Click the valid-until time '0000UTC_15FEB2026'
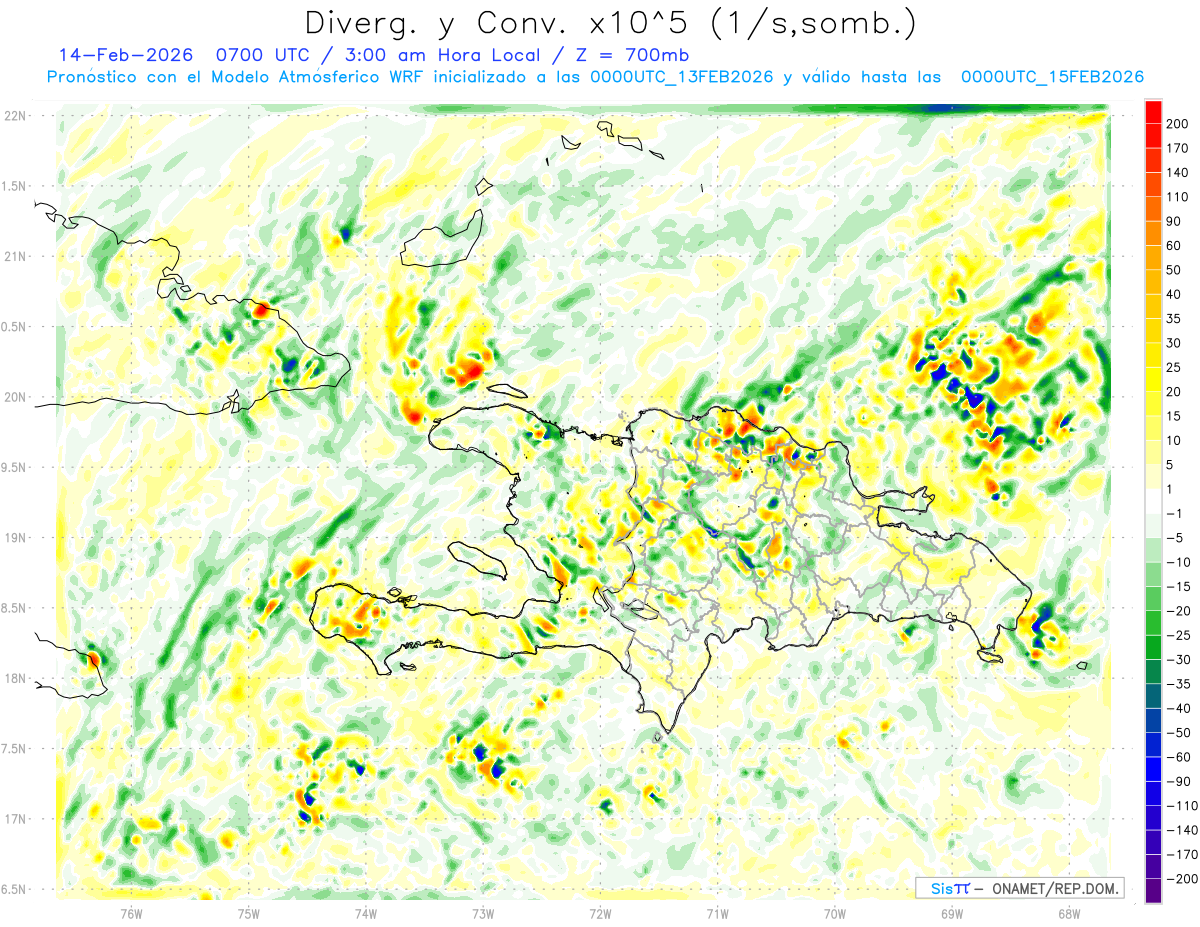This screenshot has height=927, width=1200. [x=1051, y=77]
